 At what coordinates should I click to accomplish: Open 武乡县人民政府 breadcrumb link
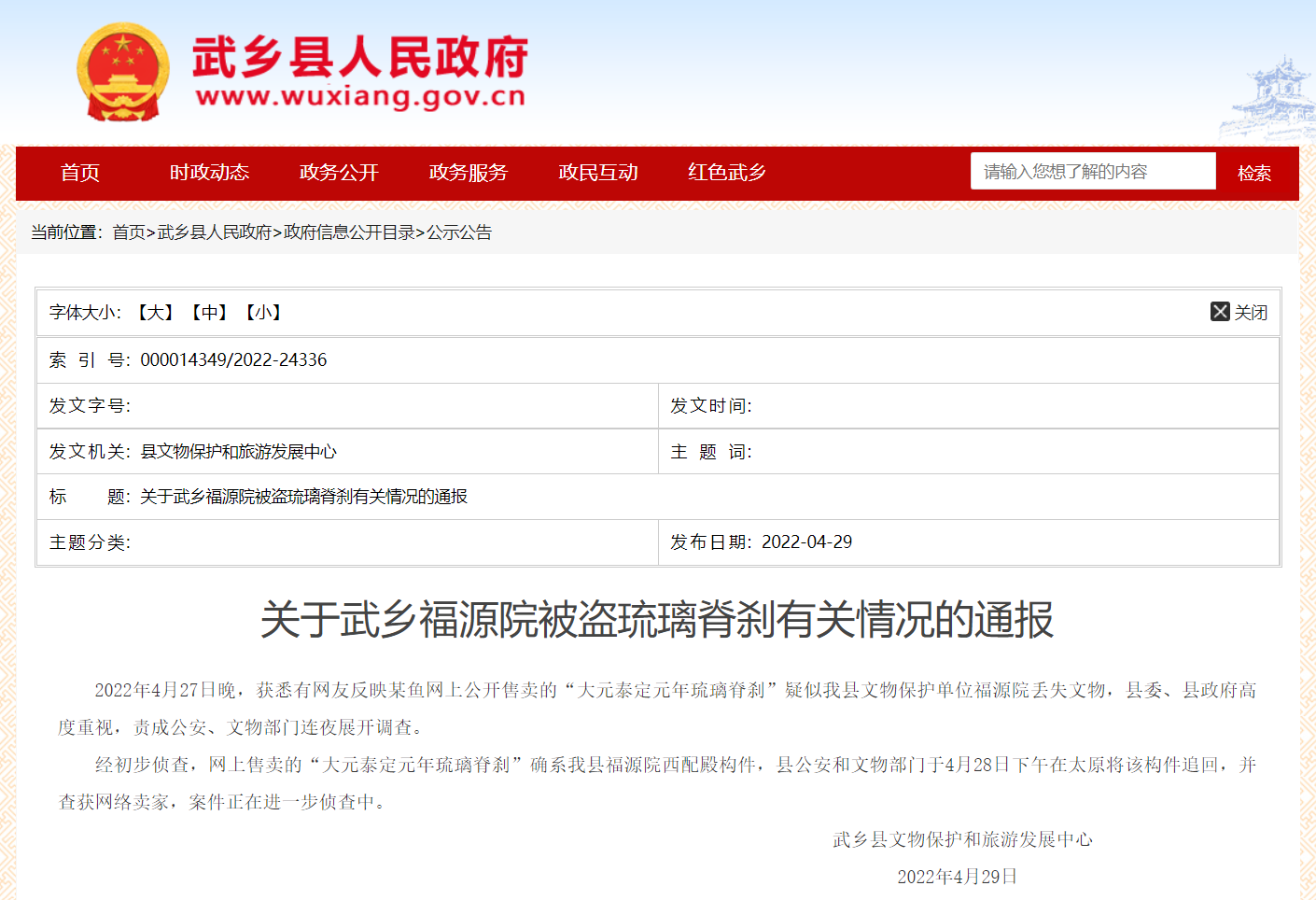click(215, 232)
